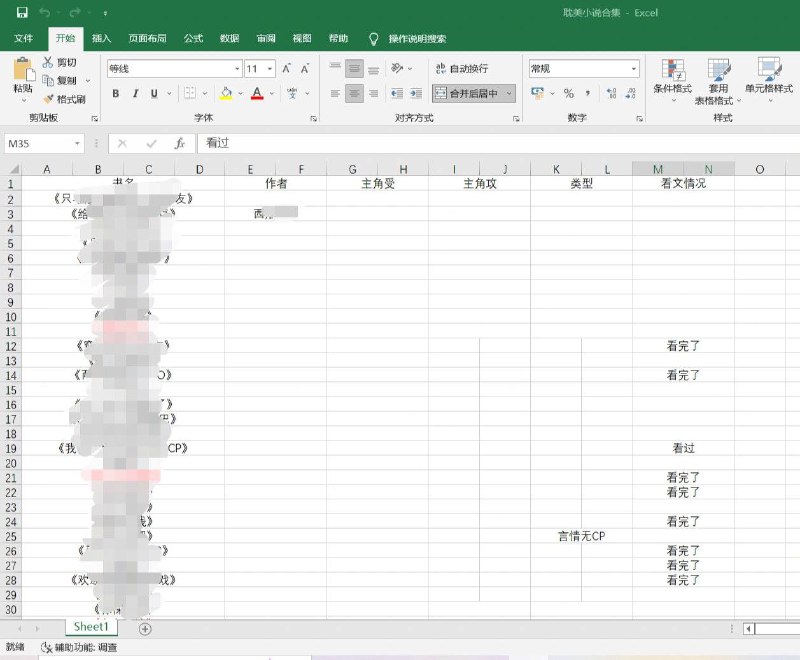800x660 pixels.
Task: Apply the red Font Color
Action: pos(257,92)
